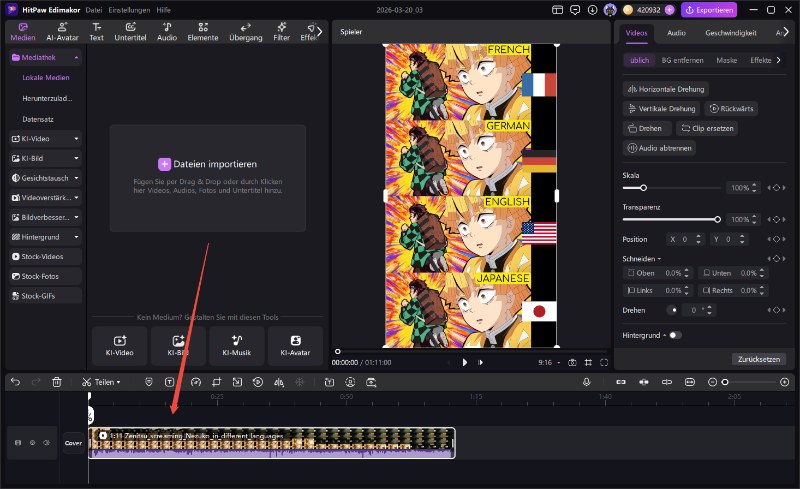Image resolution: width=800 pixels, height=489 pixels.
Task: Open the AI-Avatar tool
Action: tap(61, 31)
